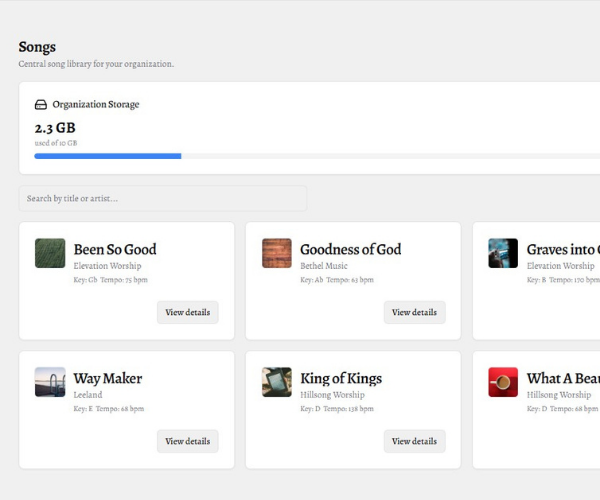
Task: Click the storage usage progress bar
Action: point(317,156)
